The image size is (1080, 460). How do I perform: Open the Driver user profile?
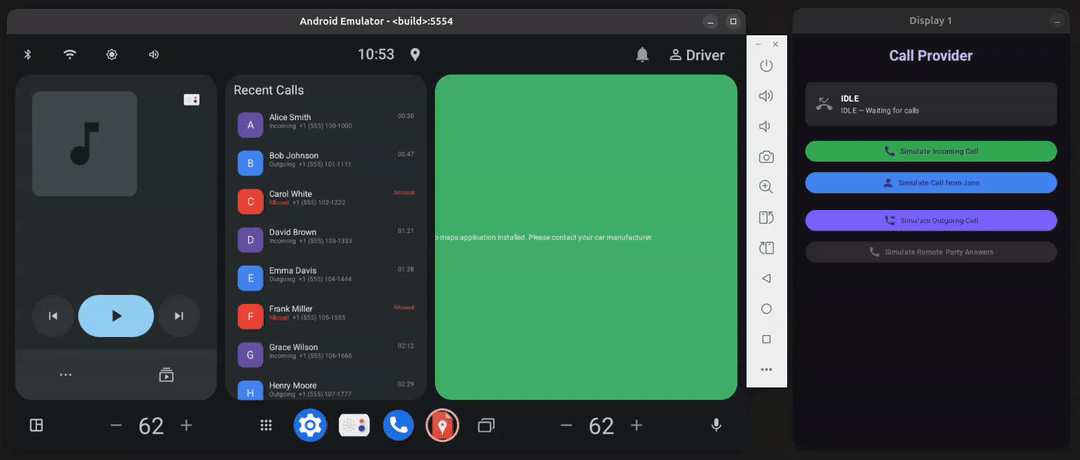(696, 55)
